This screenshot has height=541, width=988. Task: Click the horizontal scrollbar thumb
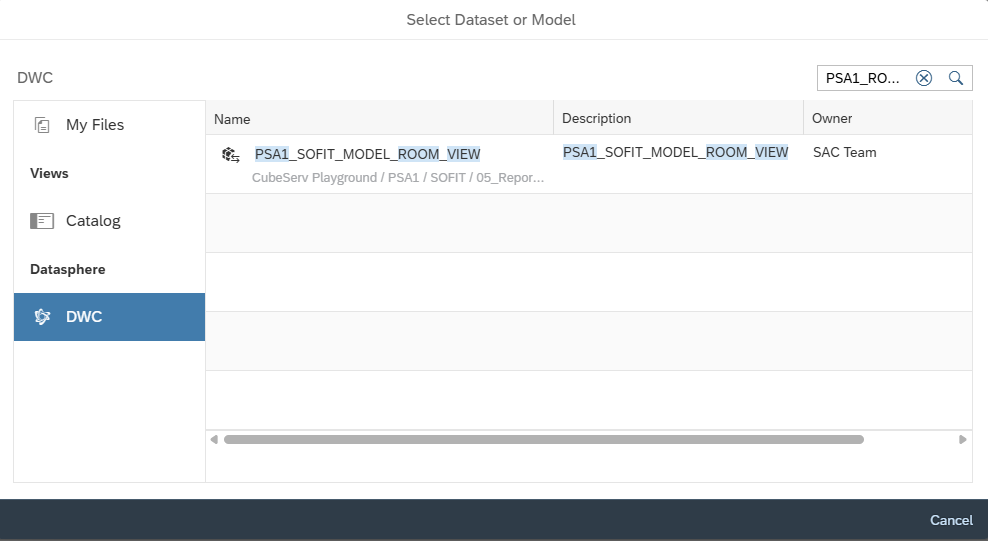(544, 440)
